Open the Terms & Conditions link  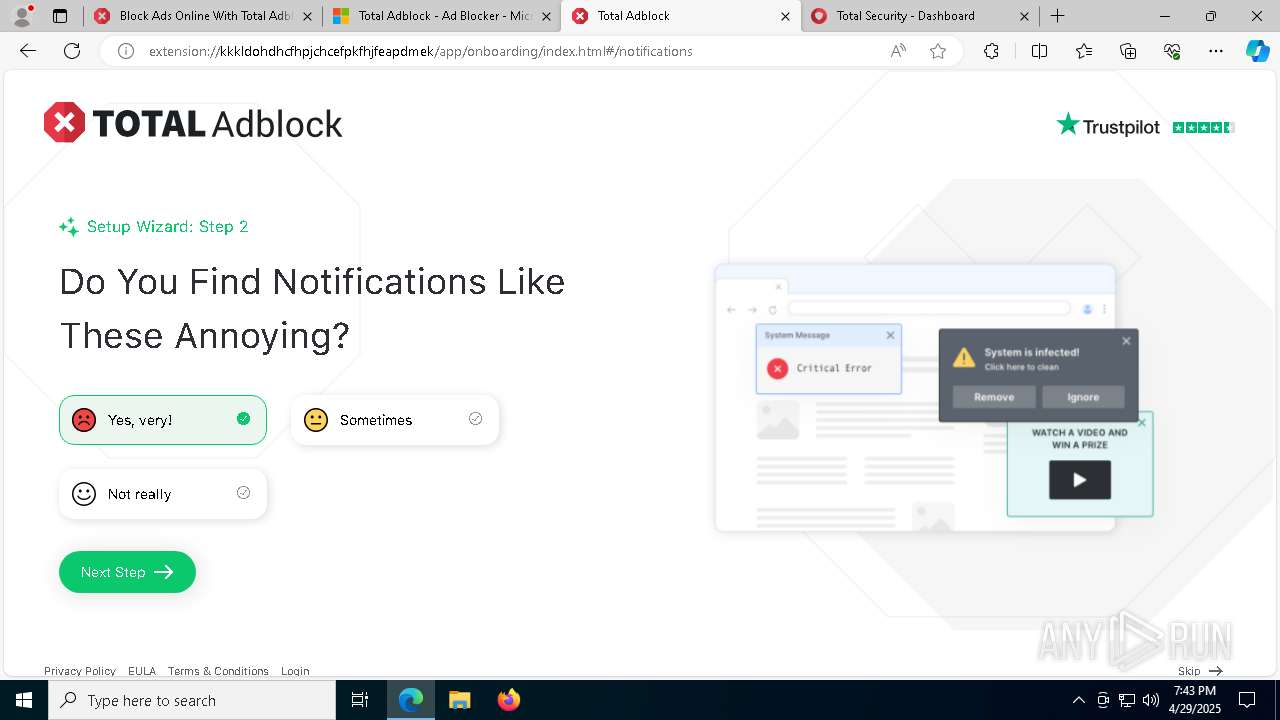[218, 671]
